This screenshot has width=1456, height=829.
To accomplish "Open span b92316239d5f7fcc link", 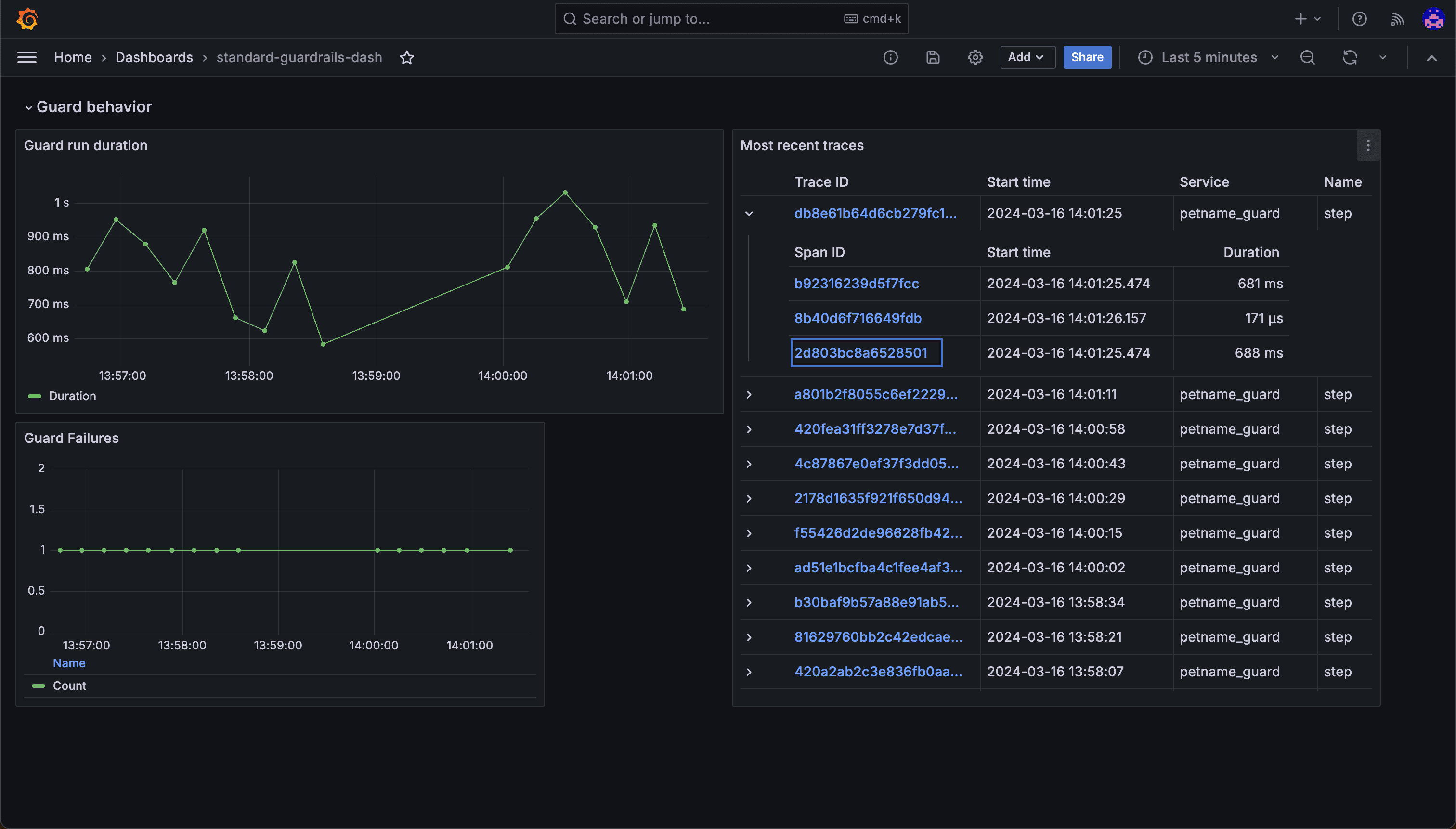I will tap(856, 283).
